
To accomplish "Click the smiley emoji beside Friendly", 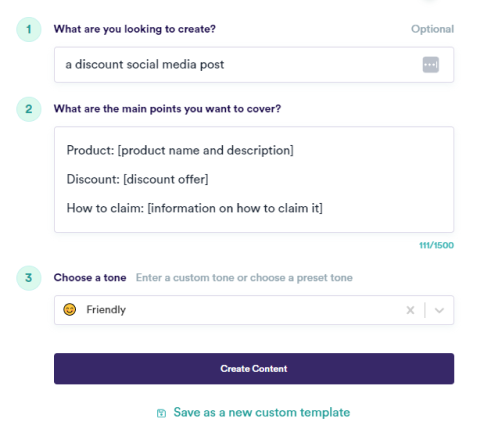I will [x=70, y=310].
